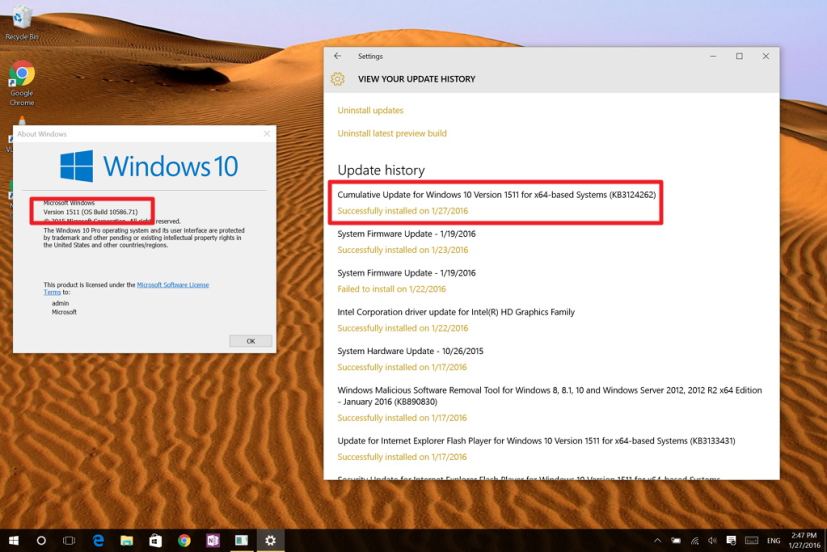This screenshot has height=552, width=827.
Task: Open File Explorer from the taskbar
Action: point(127,540)
